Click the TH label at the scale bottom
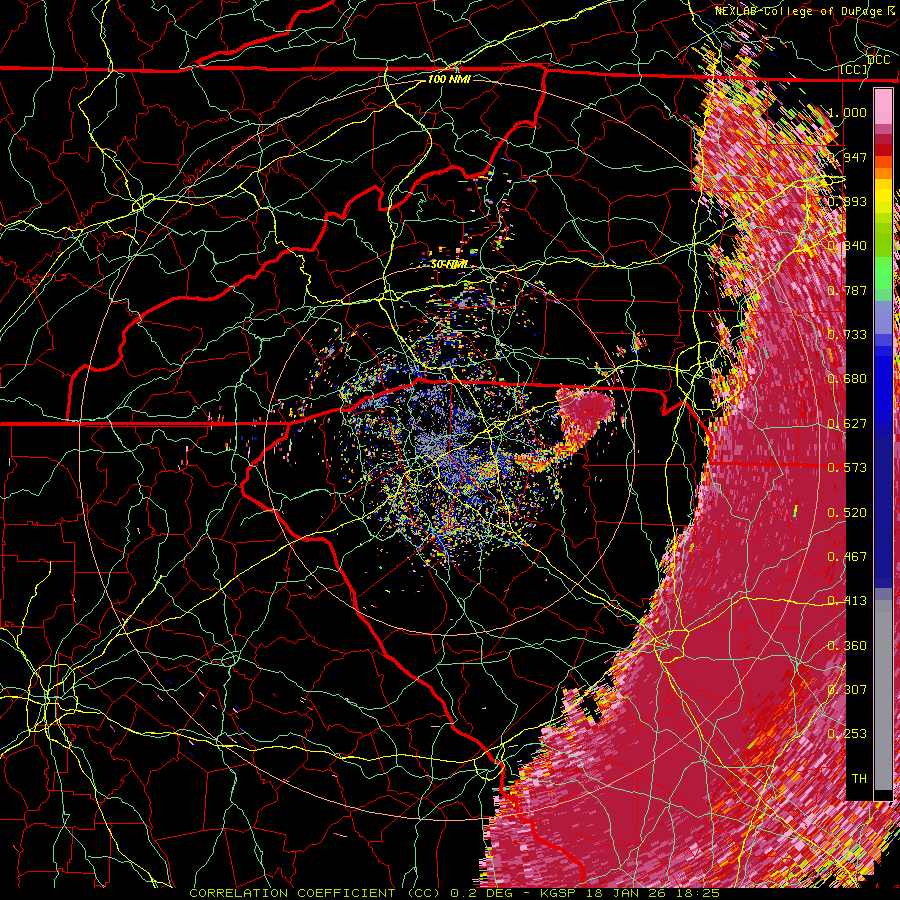The height and width of the screenshot is (900, 900). tap(859, 779)
